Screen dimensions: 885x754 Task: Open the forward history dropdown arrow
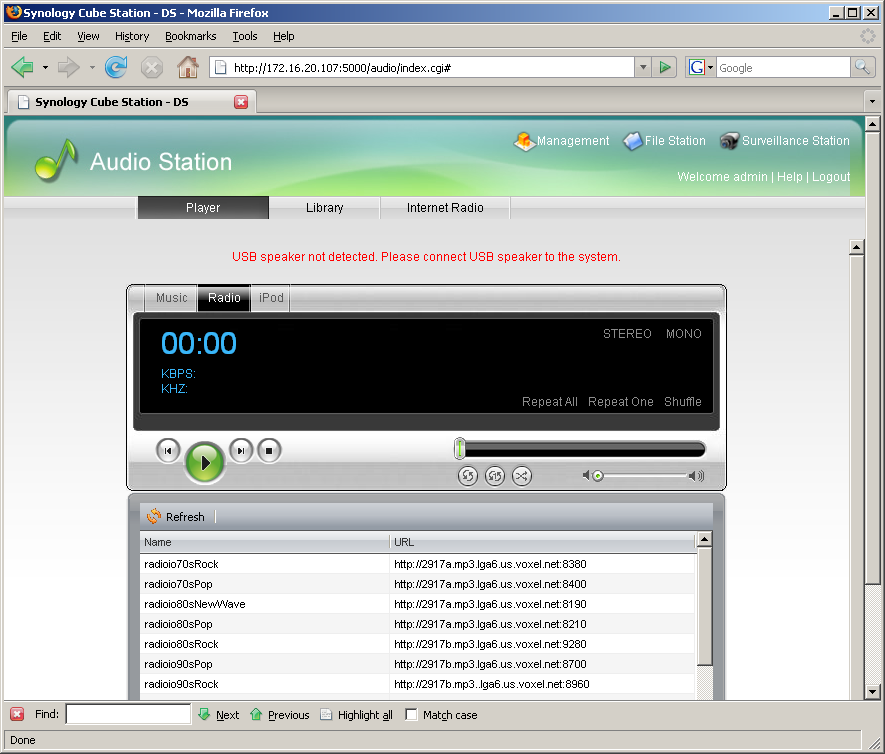coord(92,68)
